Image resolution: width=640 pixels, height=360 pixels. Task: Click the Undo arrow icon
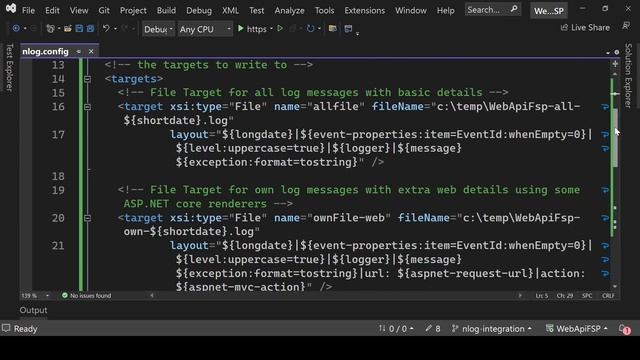click(x=106, y=28)
